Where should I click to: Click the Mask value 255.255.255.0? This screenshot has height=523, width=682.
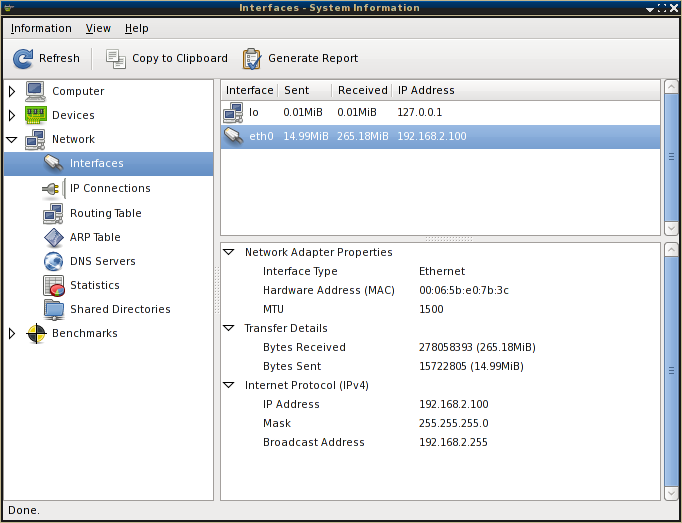pos(454,423)
